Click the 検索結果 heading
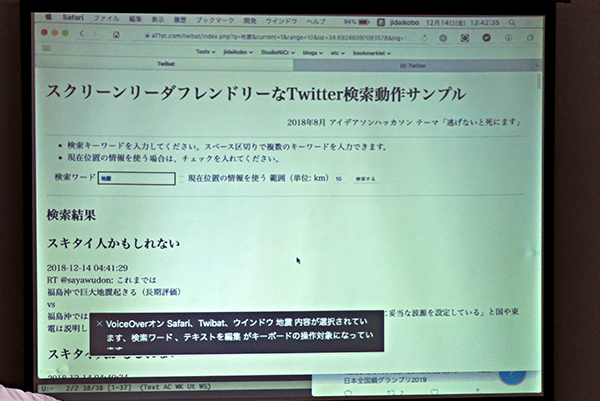The image size is (600, 401). (x=71, y=215)
